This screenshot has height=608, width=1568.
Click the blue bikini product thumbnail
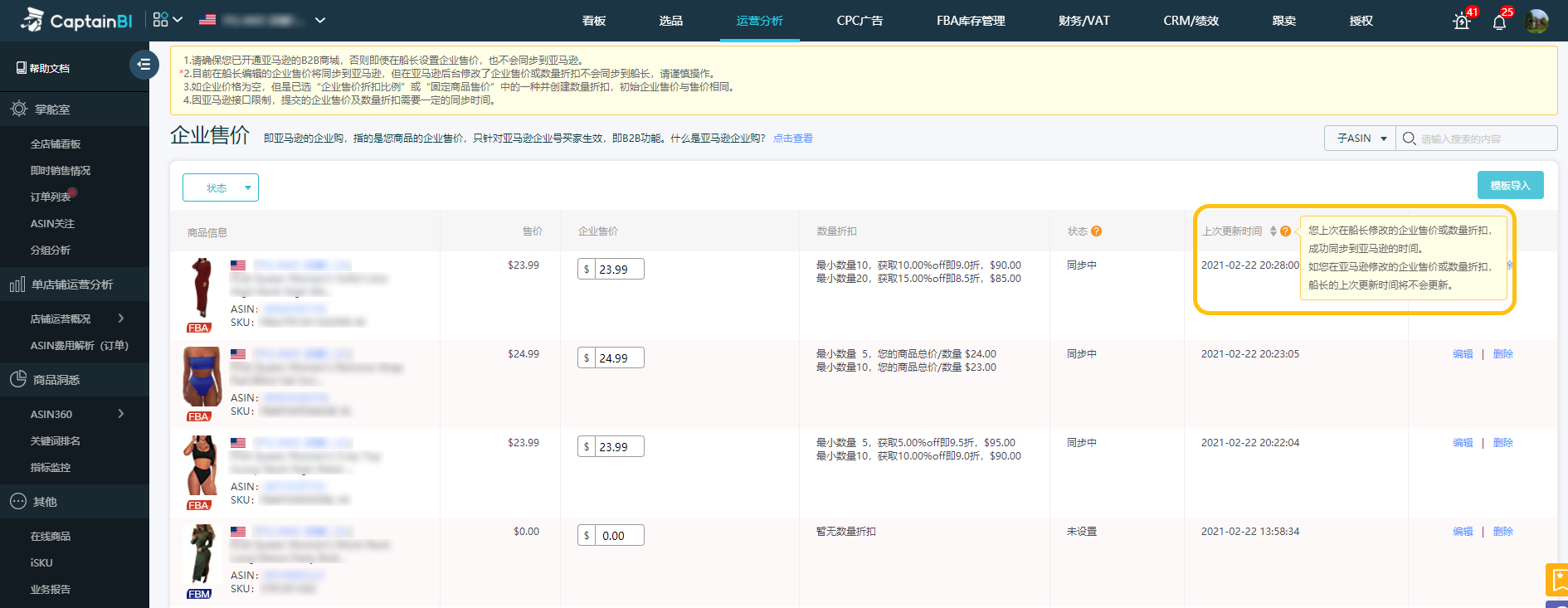[202, 377]
